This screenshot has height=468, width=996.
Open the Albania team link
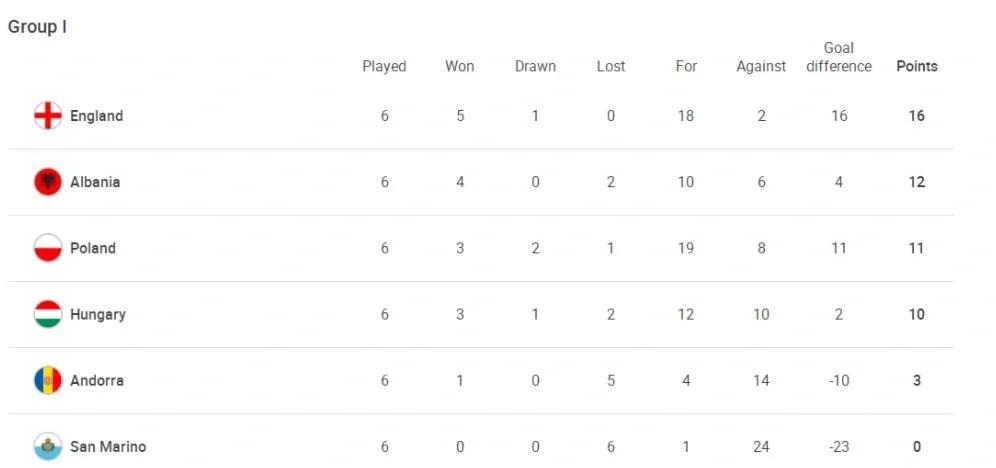click(x=95, y=182)
